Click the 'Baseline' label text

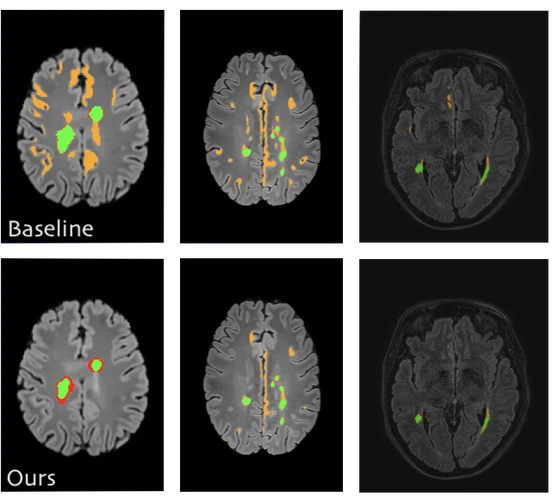click(x=51, y=229)
